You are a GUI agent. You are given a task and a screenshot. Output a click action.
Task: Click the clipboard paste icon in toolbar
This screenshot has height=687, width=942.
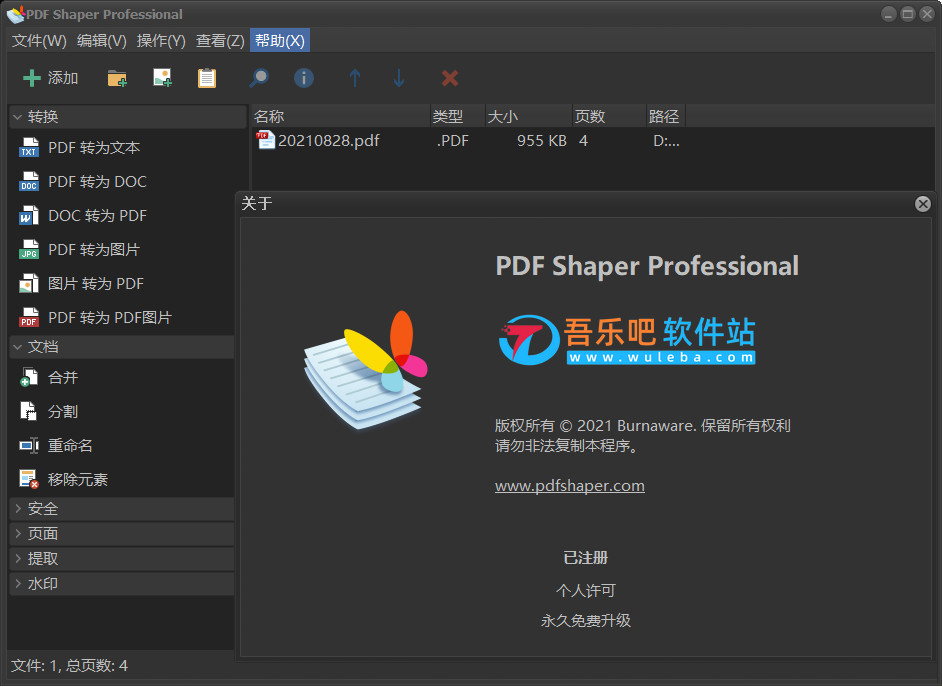(207, 78)
